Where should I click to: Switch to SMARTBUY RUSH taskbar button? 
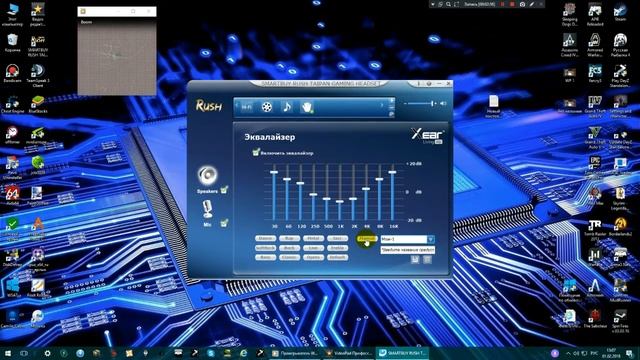(x=402, y=353)
